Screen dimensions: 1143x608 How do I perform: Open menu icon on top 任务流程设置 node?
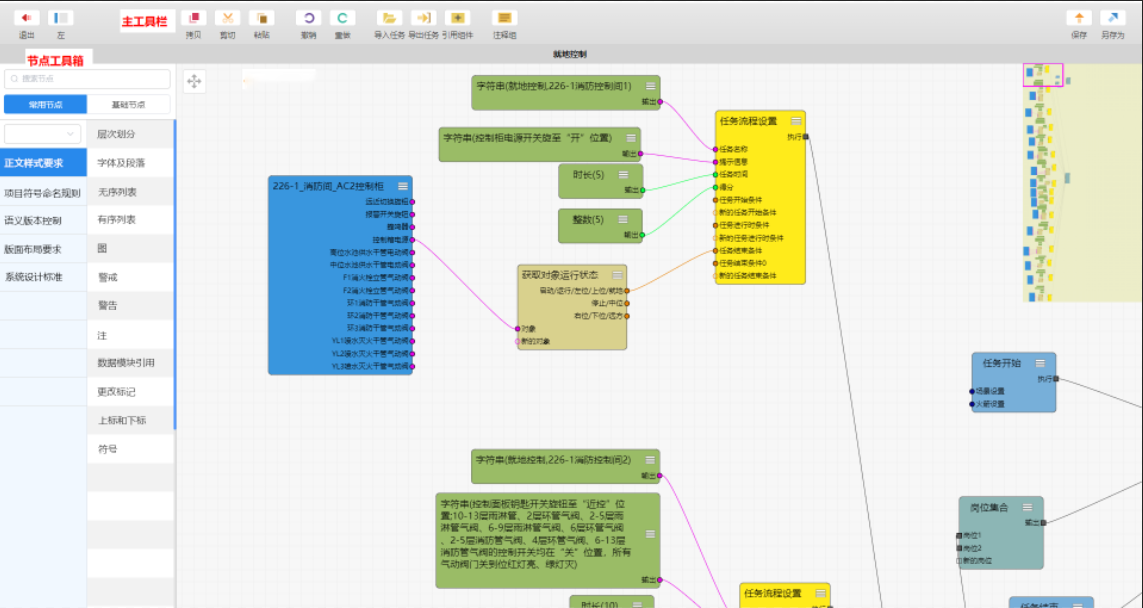796,121
